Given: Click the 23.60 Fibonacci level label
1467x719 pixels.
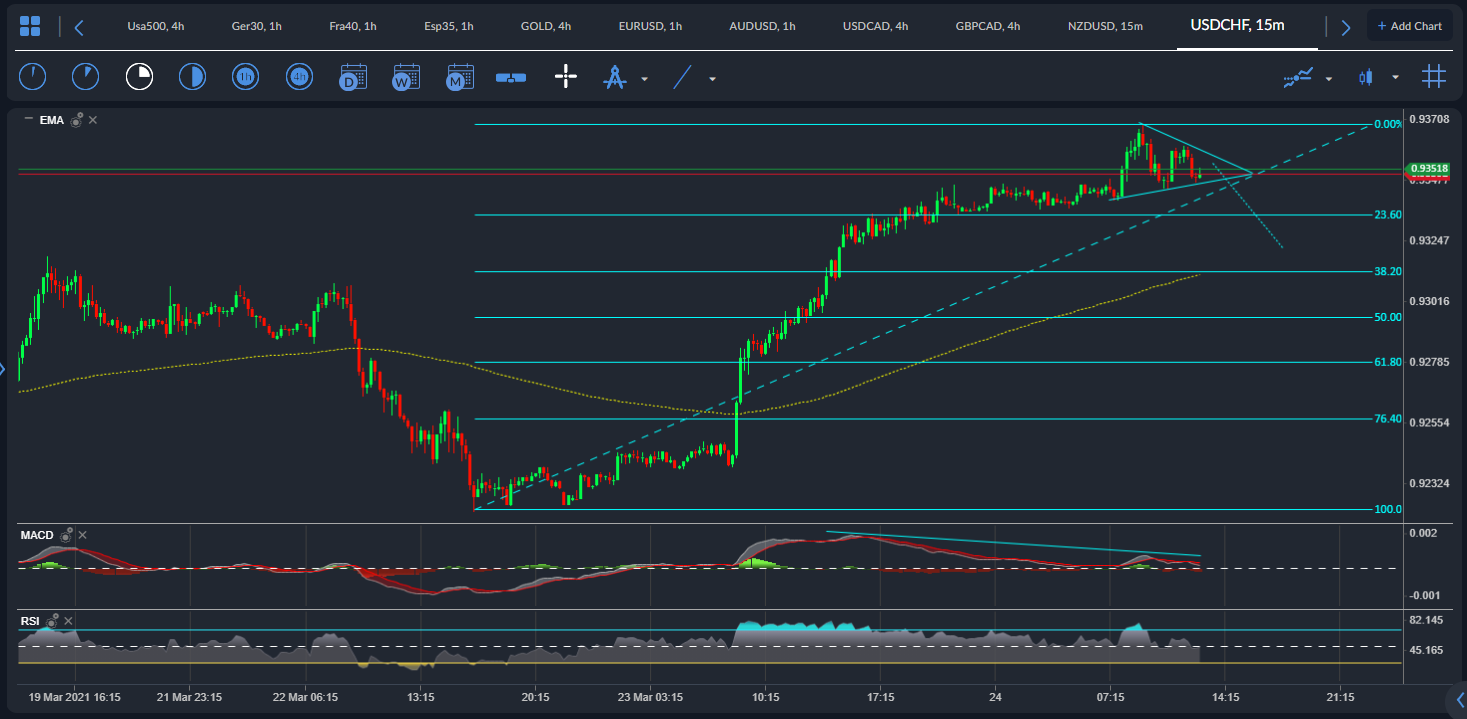Looking at the screenshot, I should [x=1388, y=215].
